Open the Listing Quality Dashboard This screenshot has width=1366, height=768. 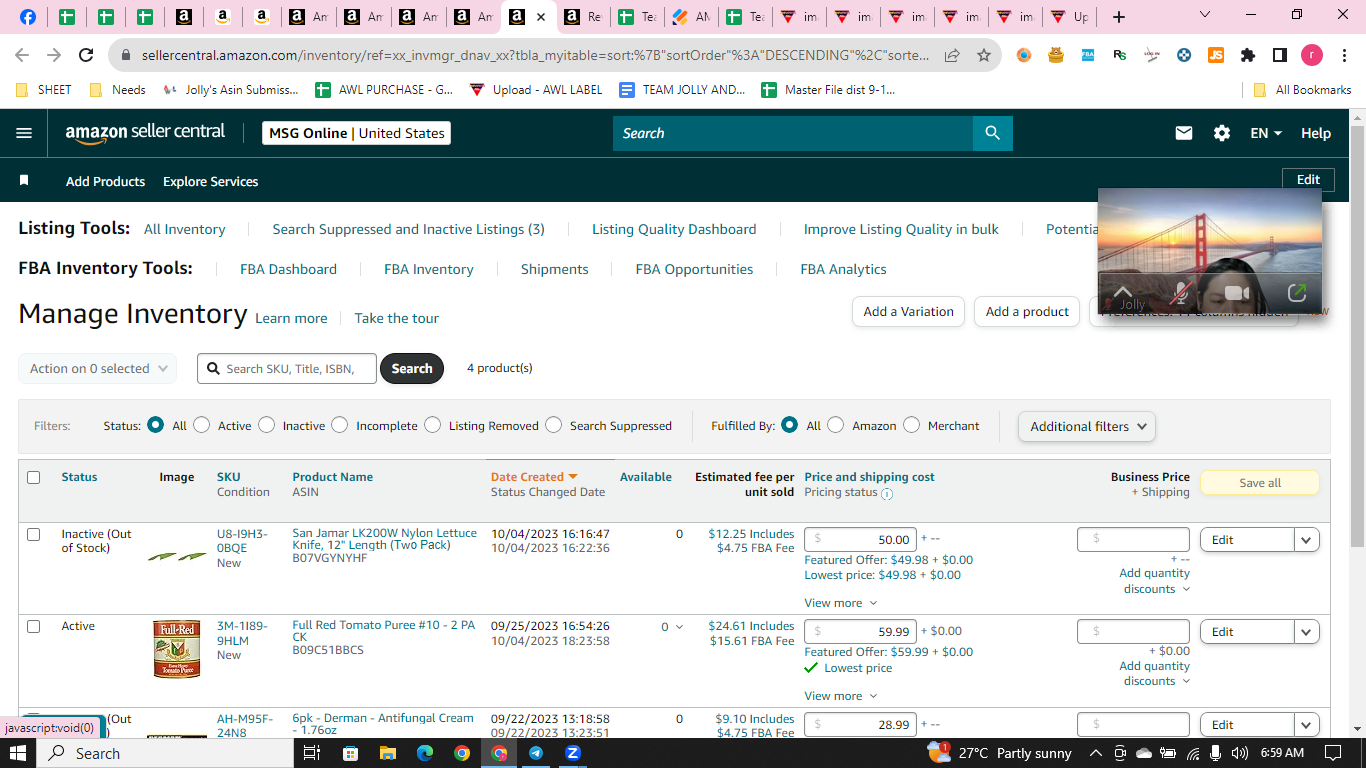674,229
